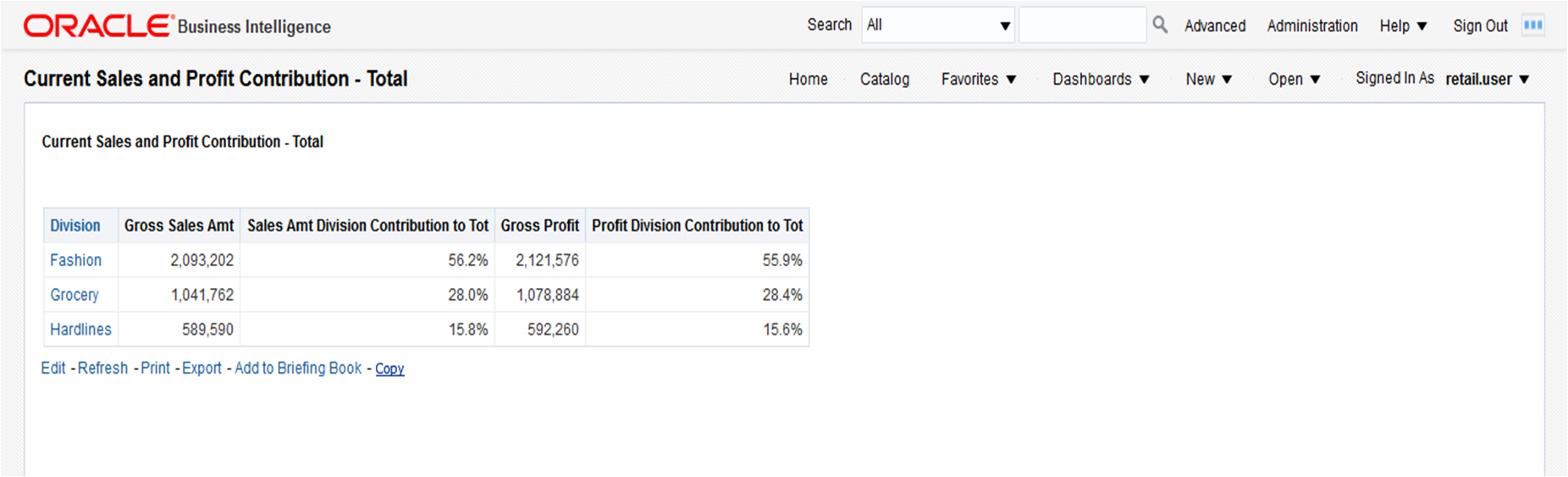Go to Home page
The width and height of the screenshot is (1568, 477).
809,79
